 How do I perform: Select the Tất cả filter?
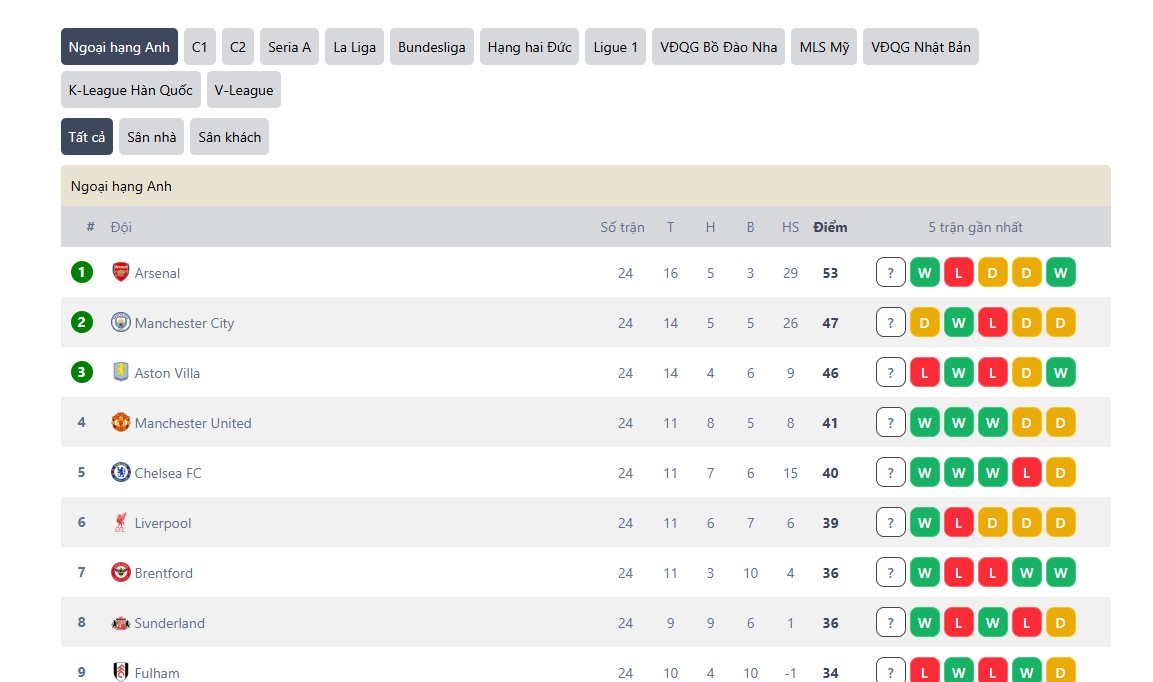pyautogui.click(x=87, y=137)
